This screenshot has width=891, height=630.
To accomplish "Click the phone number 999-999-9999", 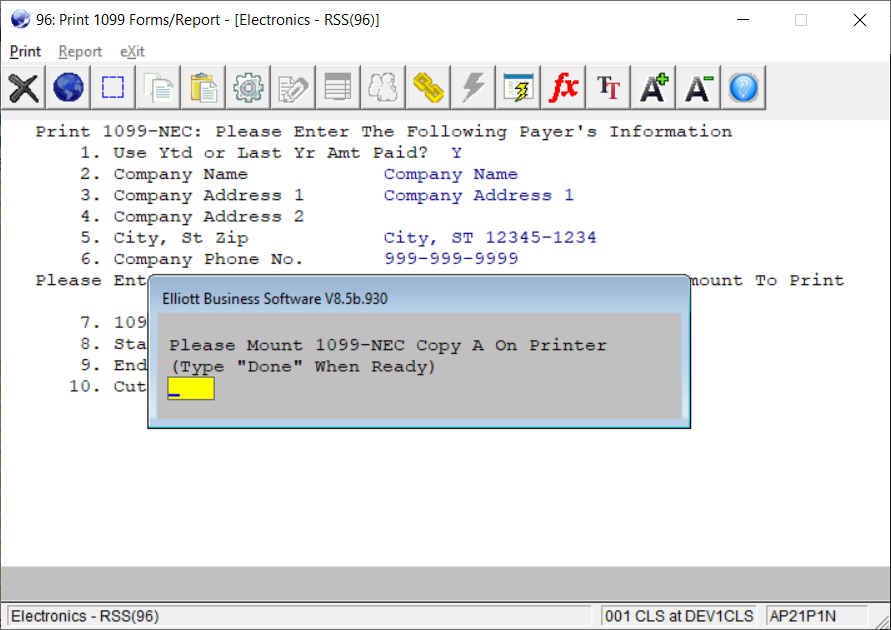I will point(451,258).
